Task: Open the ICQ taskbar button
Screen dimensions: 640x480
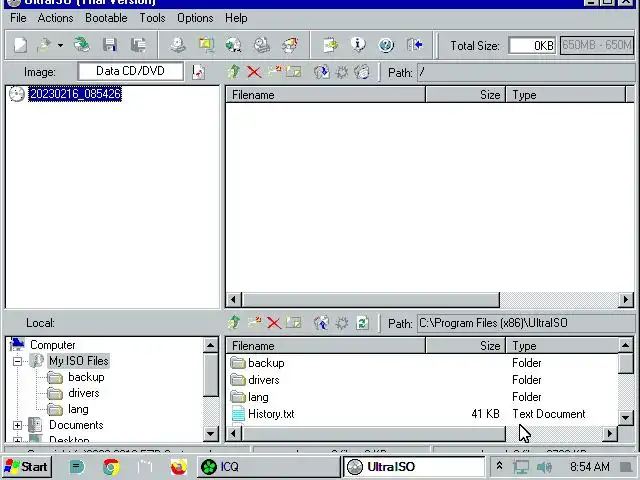Action: (268, 467)
